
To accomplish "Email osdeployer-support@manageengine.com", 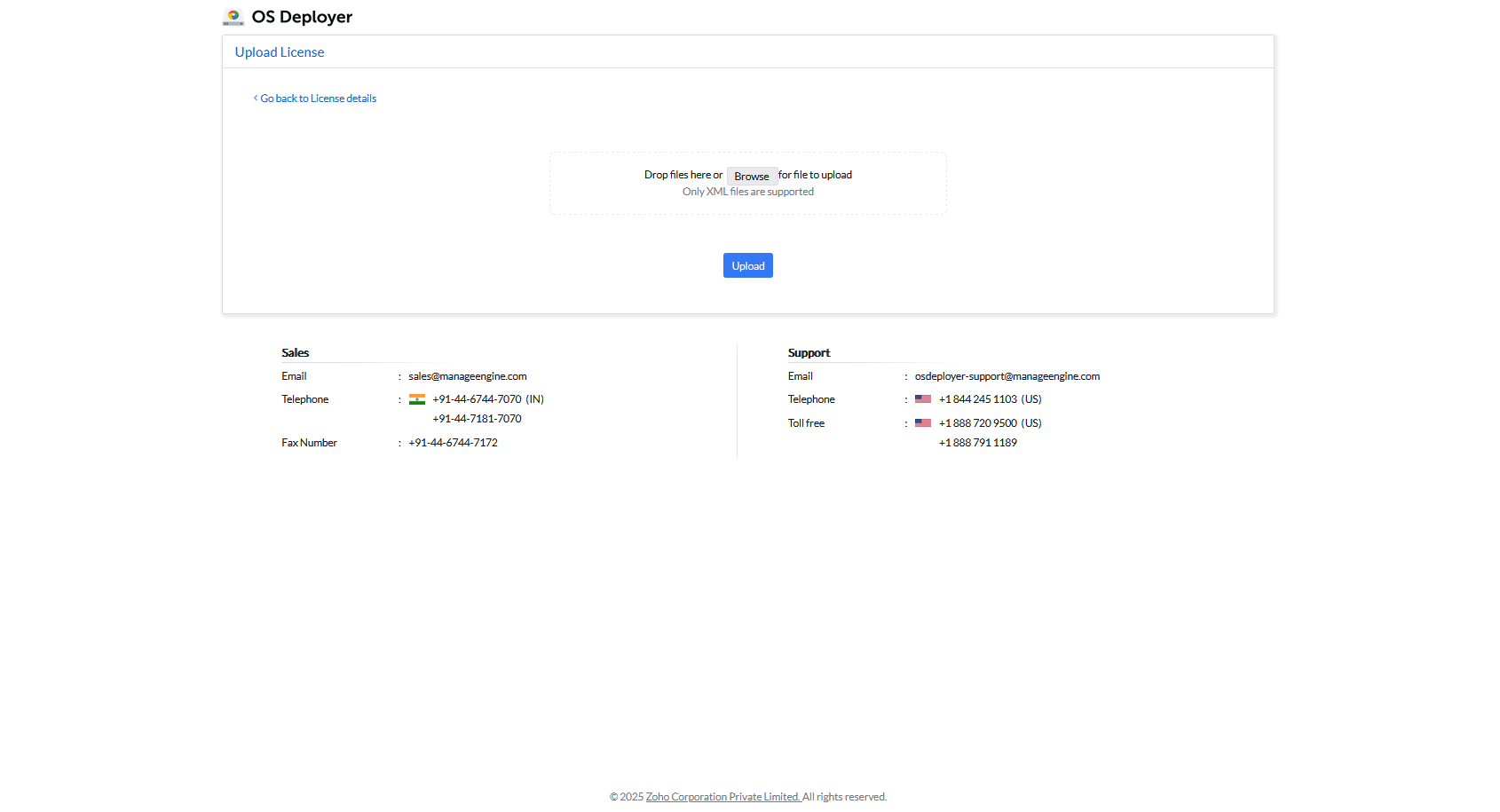I will coord(1007,375).
